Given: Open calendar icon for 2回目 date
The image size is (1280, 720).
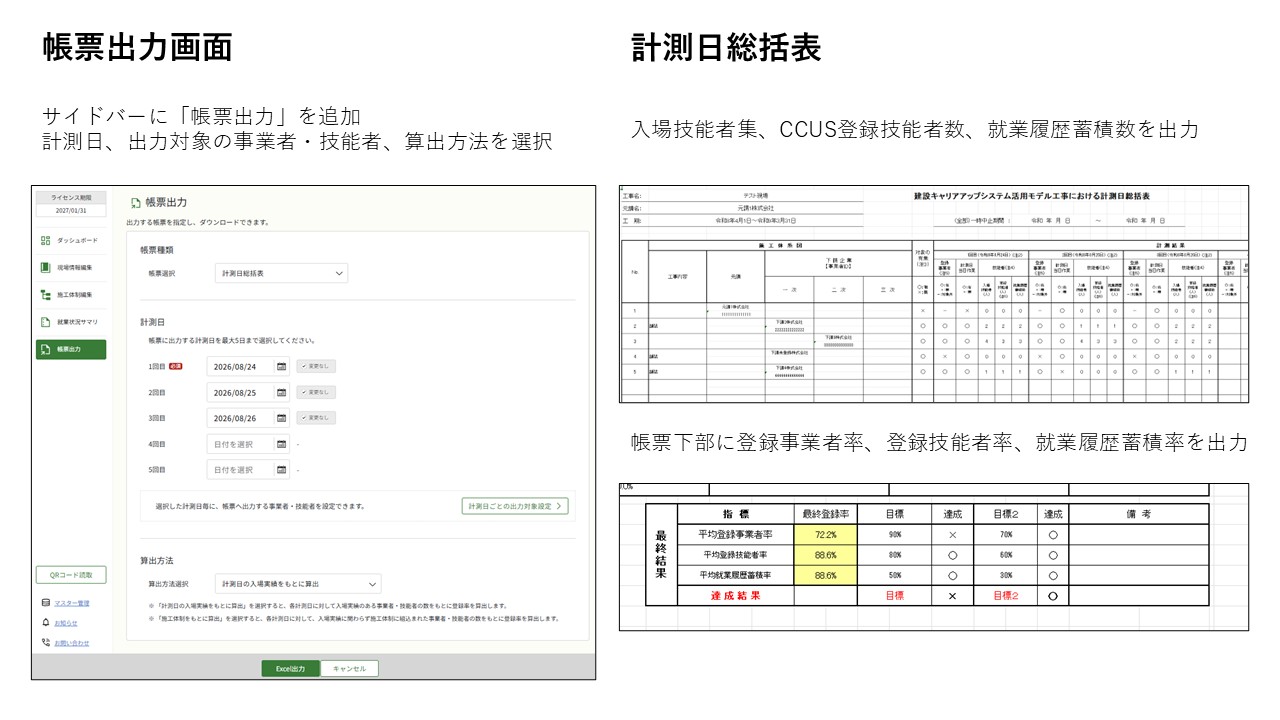Looking at the screenshot, I should click(x=281, y=393).
